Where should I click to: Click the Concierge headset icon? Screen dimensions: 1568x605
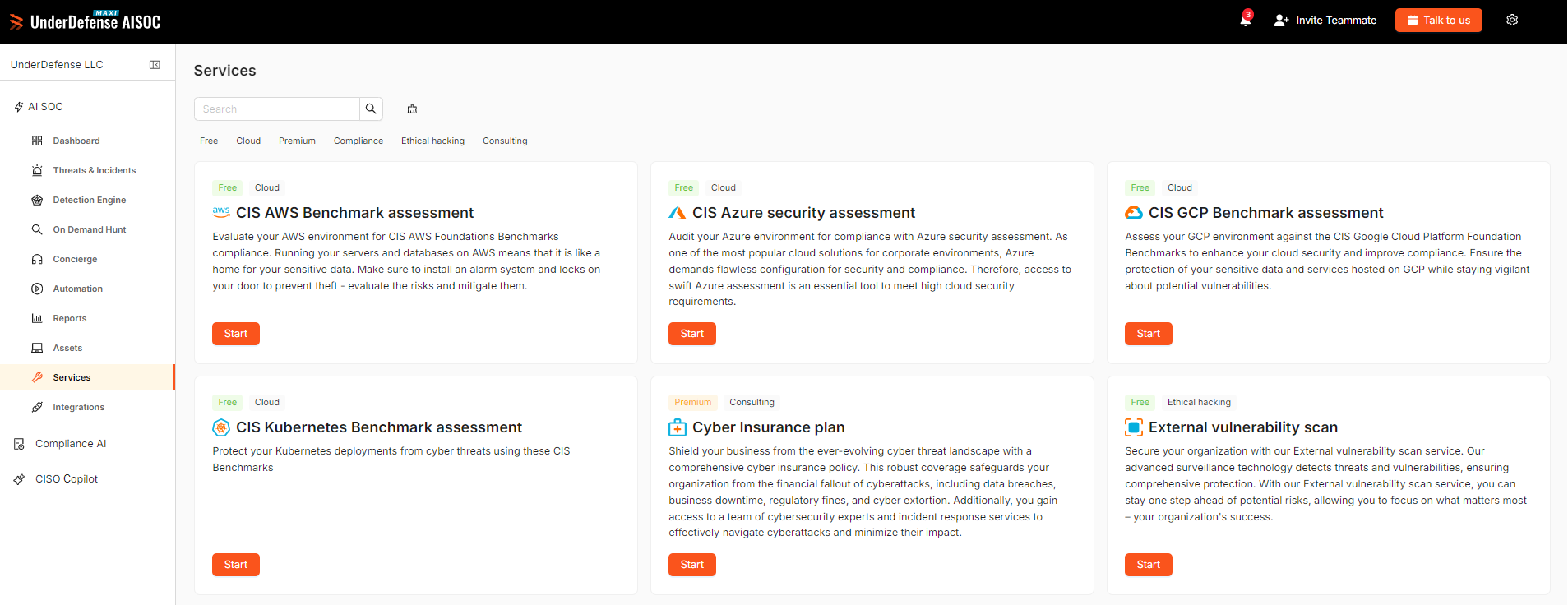37,259
